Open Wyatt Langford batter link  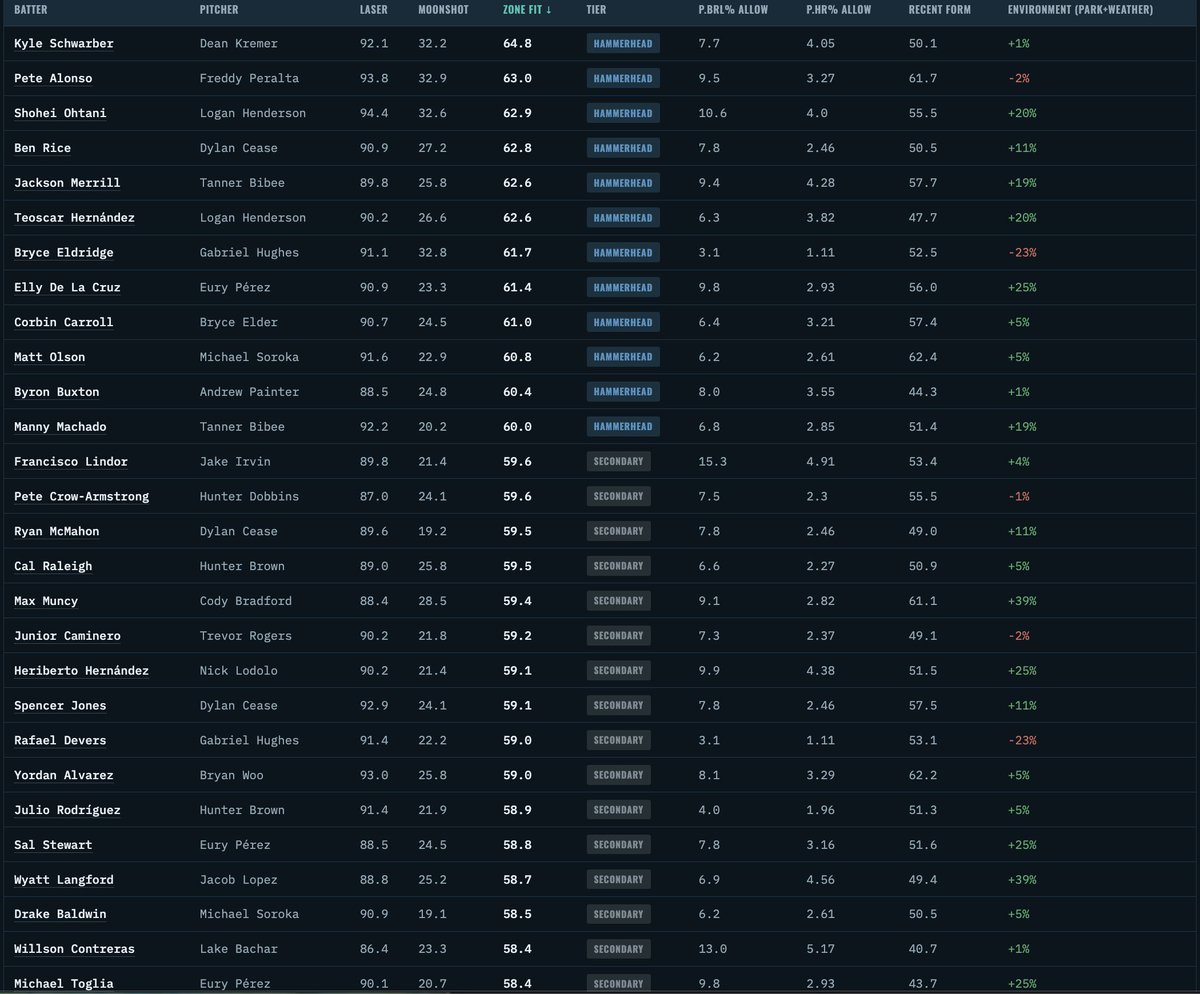point(63,879)
